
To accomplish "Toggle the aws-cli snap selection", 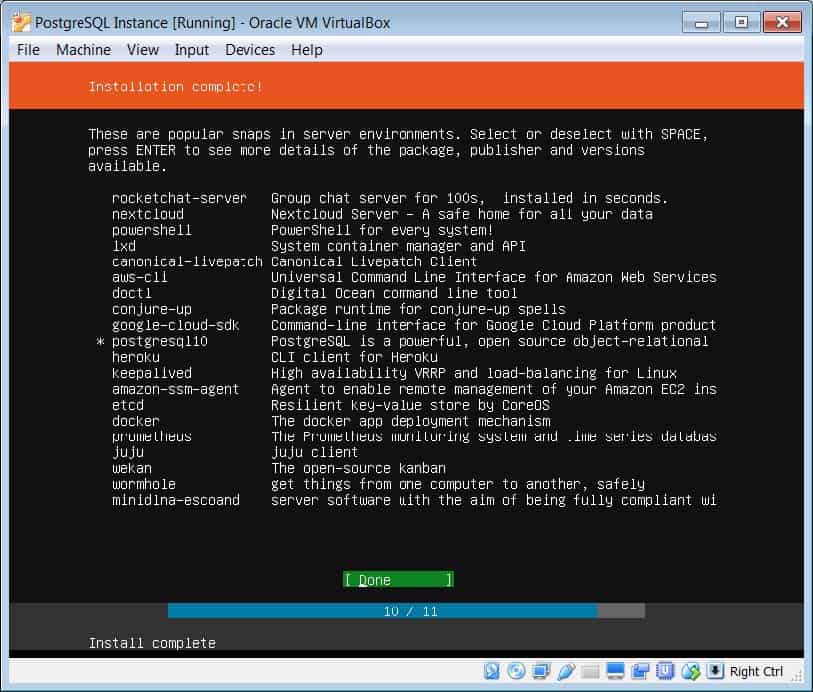I will (139, 277).
